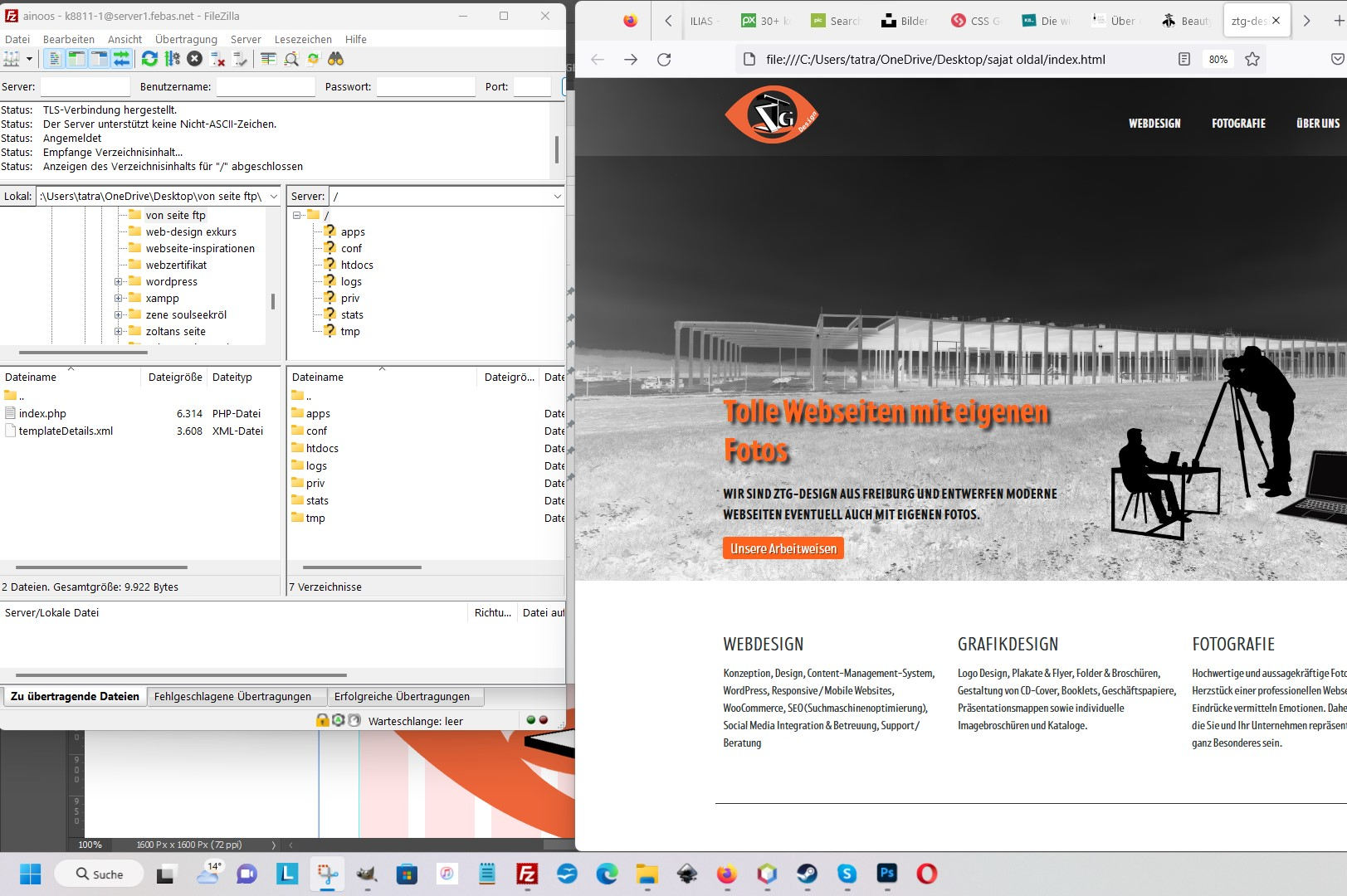Open Photoshop from the Windows taskbar
Image resolution: width=1347 pixels, height=896 pixels.
886,874
